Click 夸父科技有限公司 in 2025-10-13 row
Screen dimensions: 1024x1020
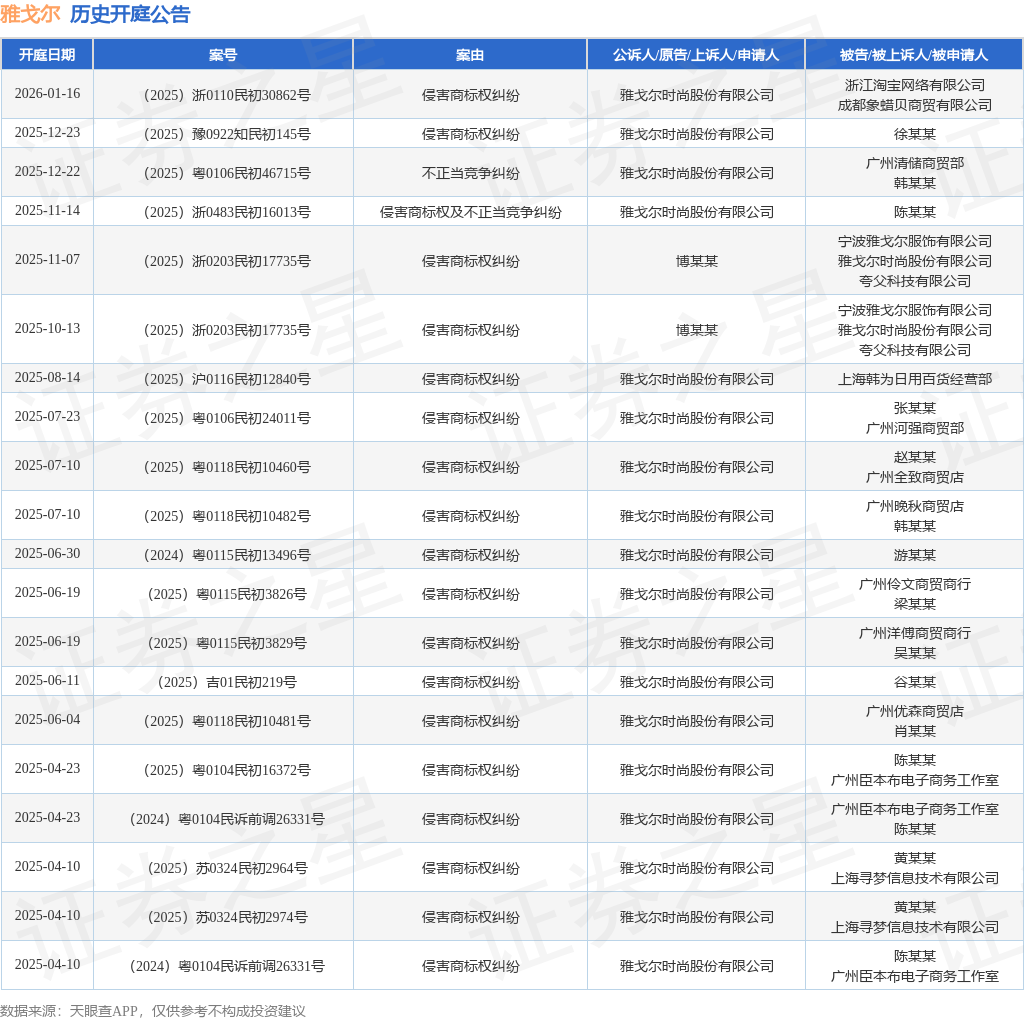tap(914, 351)
